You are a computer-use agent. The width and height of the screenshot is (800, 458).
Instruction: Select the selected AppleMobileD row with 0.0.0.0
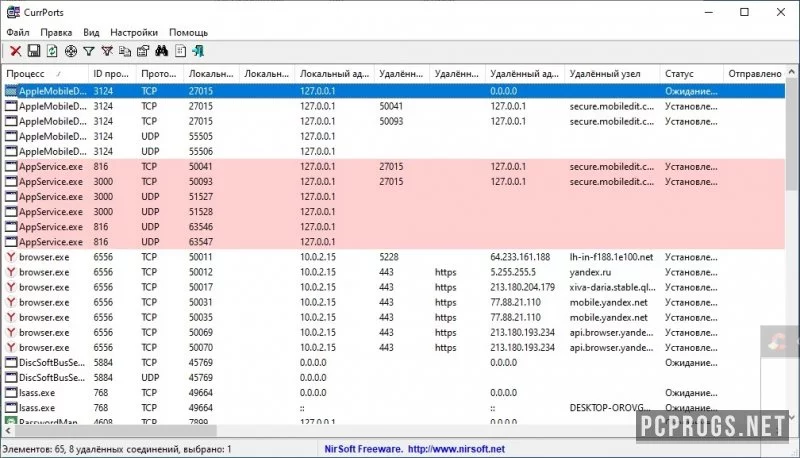(x=394, y=91)
